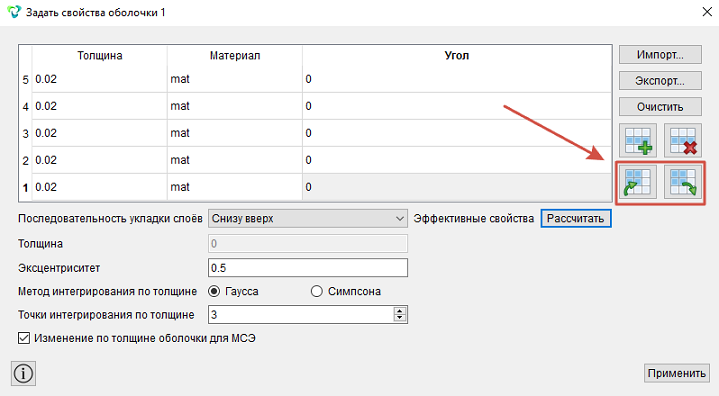Click the Применить button
This screenshot has width=719, height=396.
pyautogui.click(x=677, y=373)
